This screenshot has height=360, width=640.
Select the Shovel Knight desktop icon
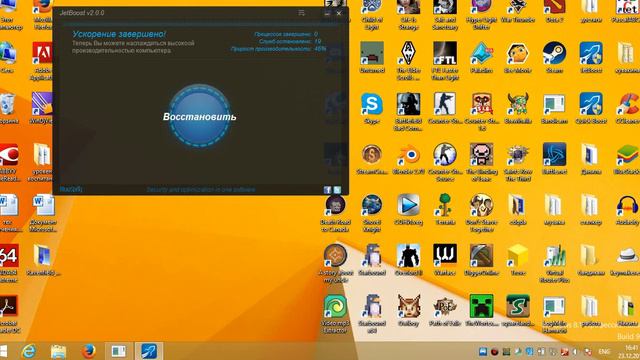(x=372, y=212)
